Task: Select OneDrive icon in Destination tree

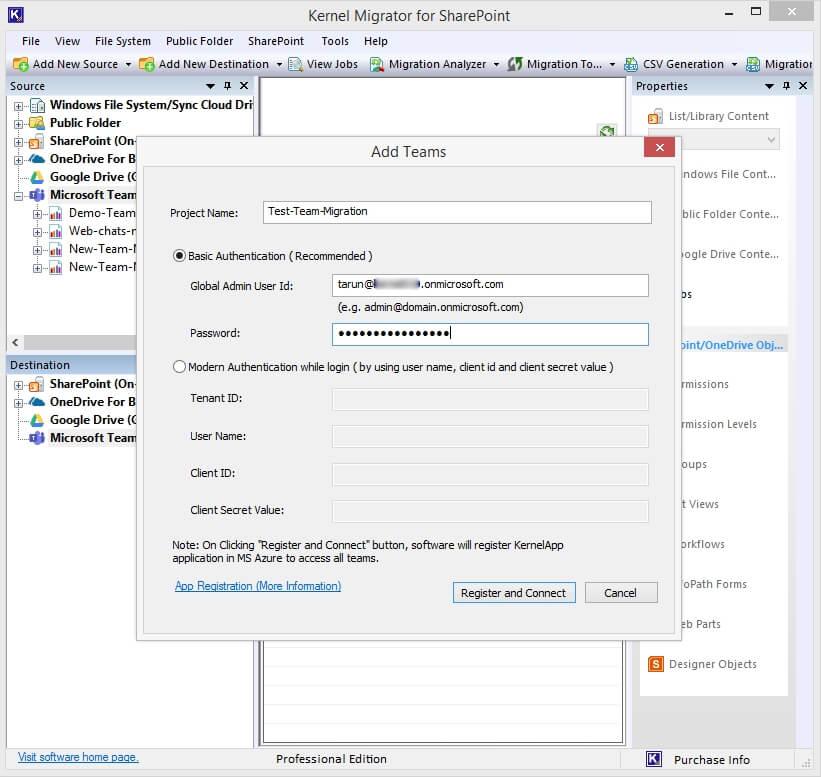Action: click(37, 402)
